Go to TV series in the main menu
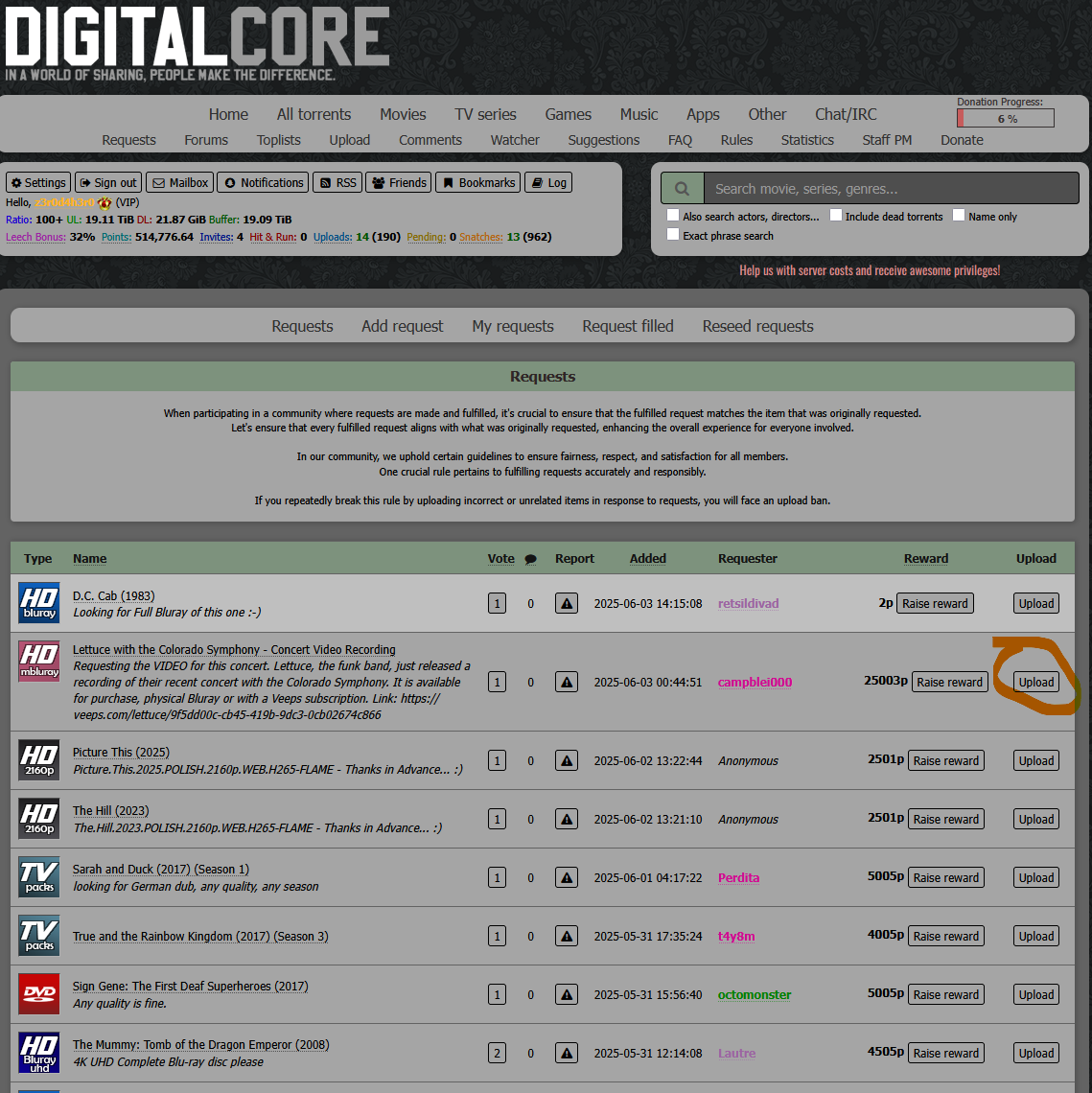This screenshot has height=1093, width=1092. [x=485, y=114]
